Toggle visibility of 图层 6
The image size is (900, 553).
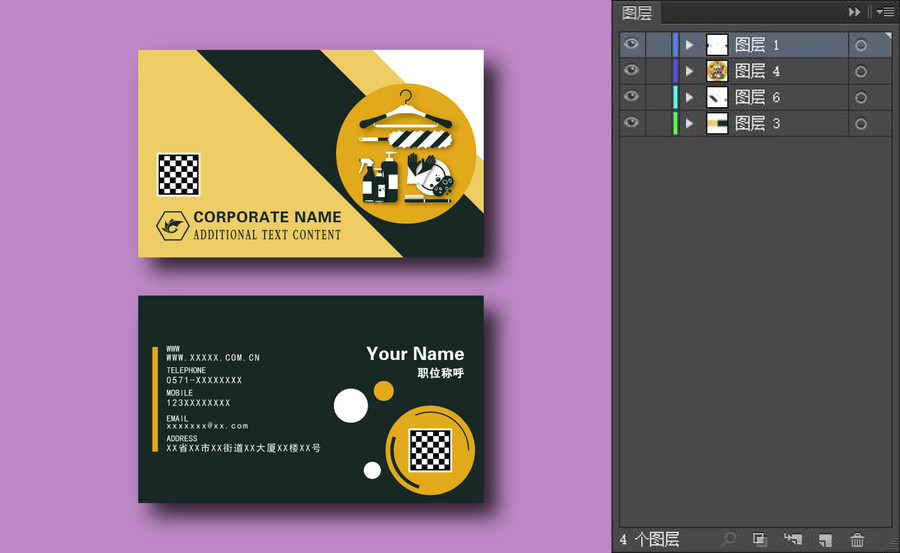[631, 96]
